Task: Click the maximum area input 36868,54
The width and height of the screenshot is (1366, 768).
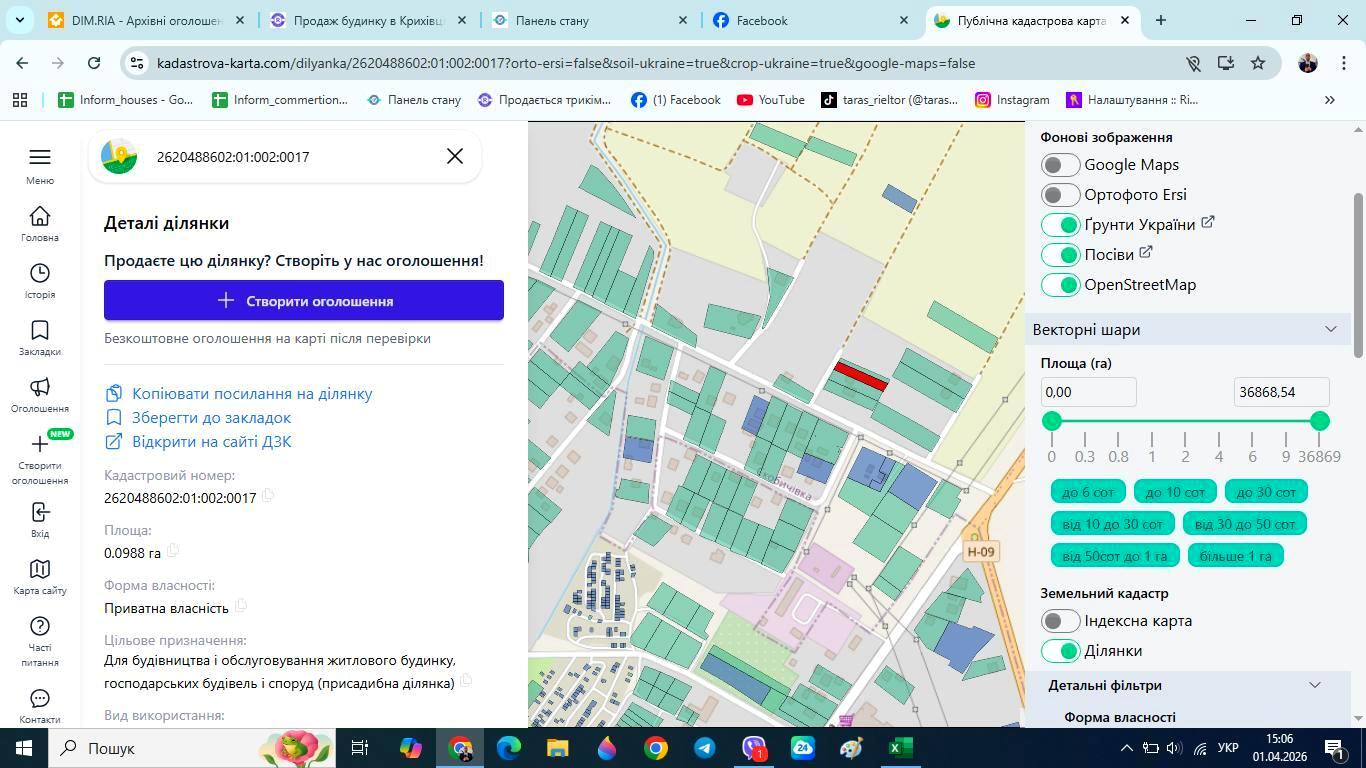Action: click(x=1281, y=392)
